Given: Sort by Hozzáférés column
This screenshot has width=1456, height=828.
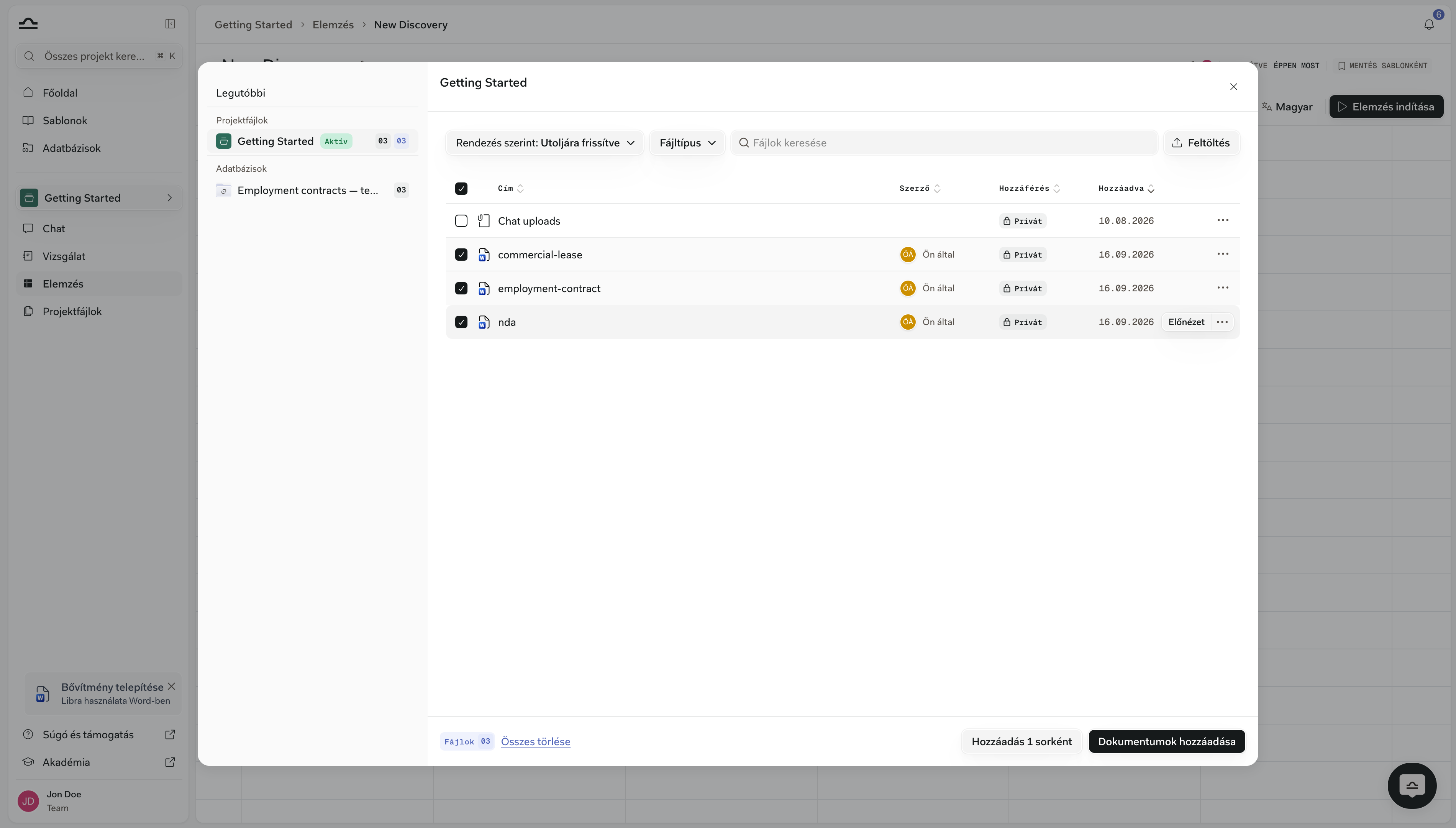Looking at the screenshot, I should [1029, 188].
